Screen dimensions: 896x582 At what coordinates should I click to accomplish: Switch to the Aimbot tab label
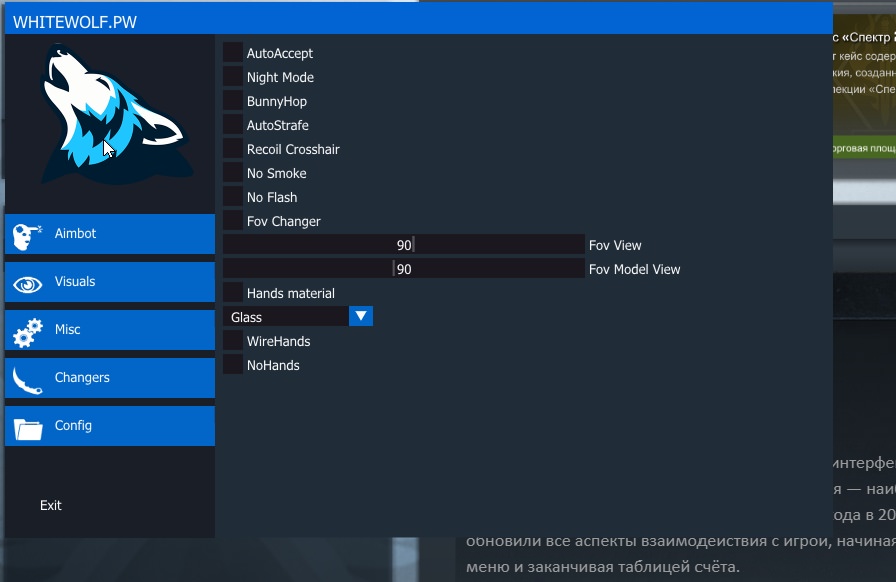75,233
